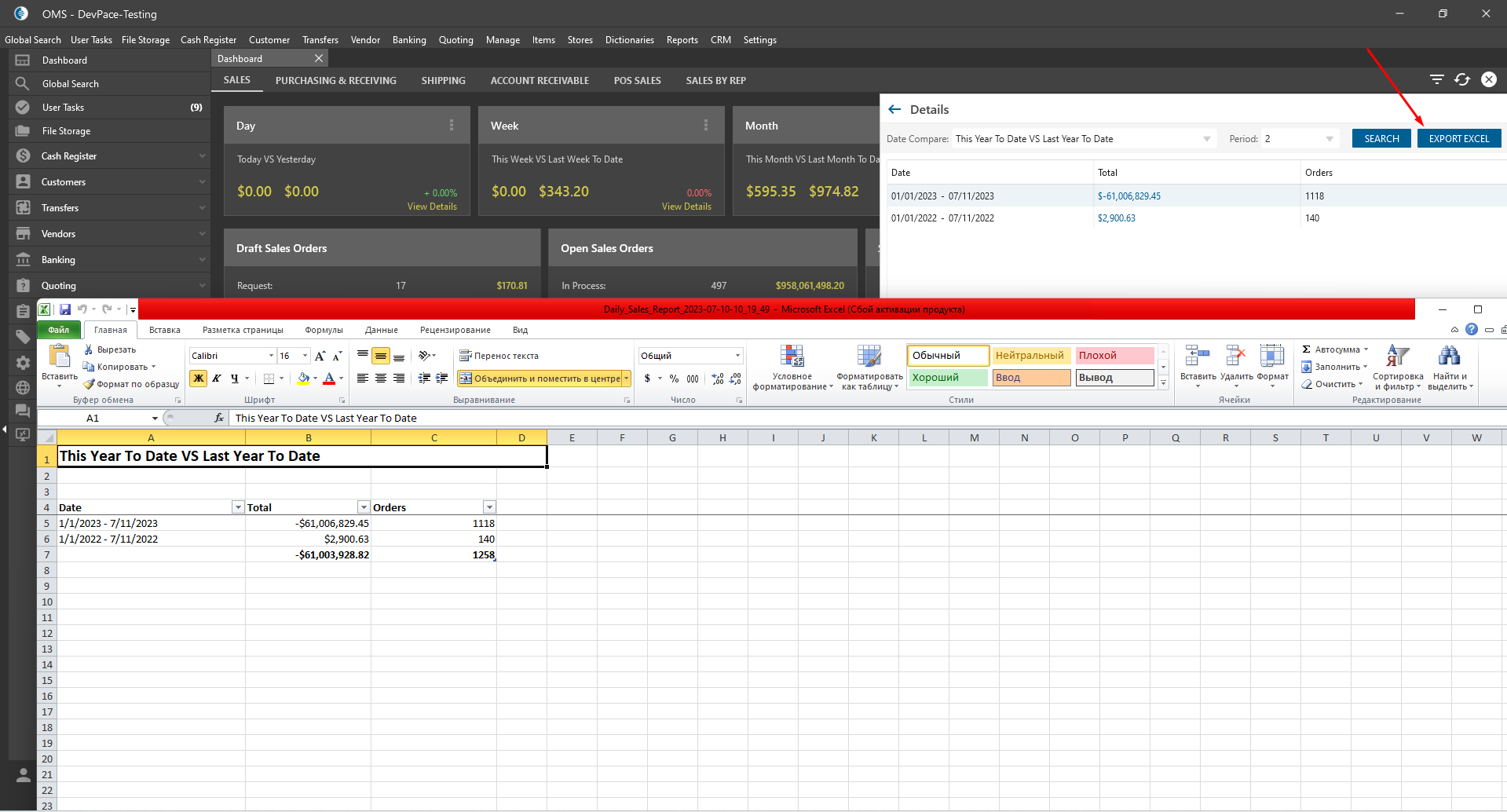This screenshot has height=812, width=1507.
Task: Click View Details link in Week card
Action: point(686,207)
